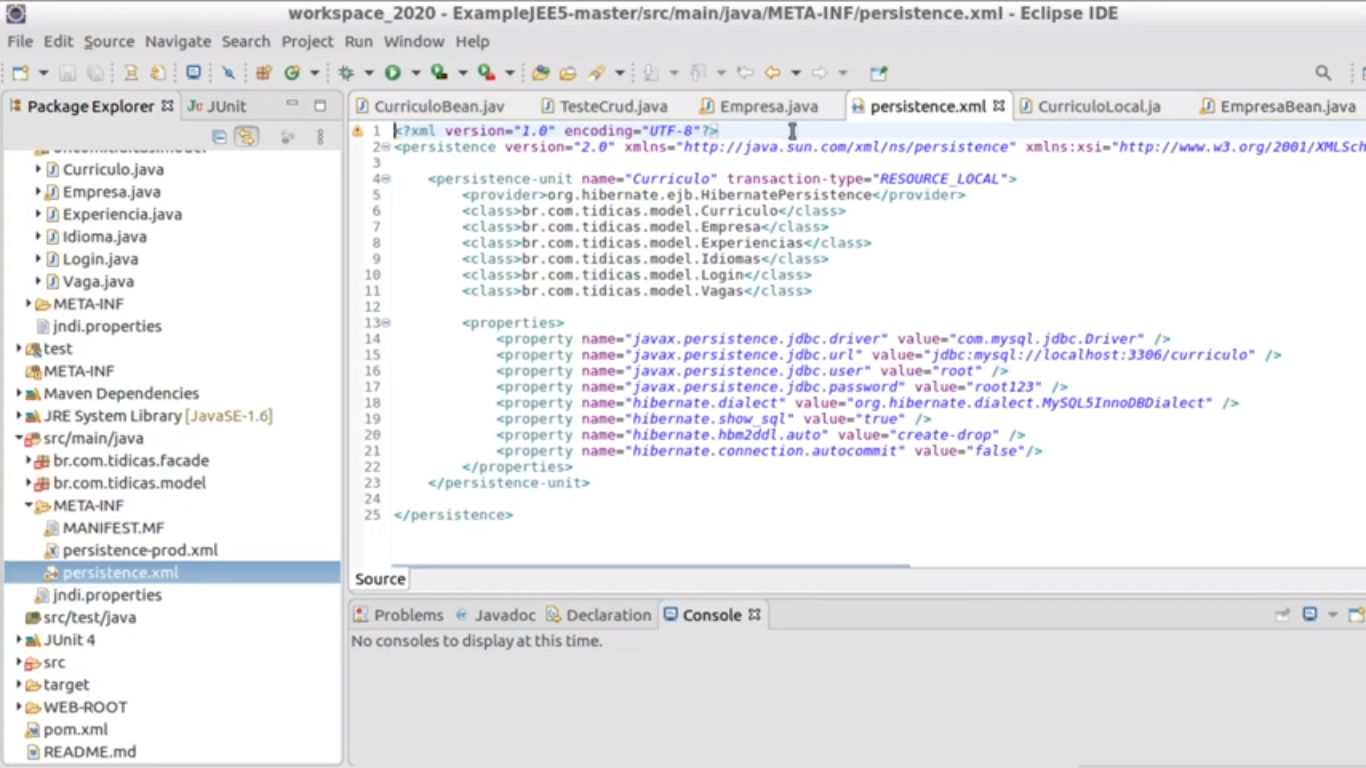Click the Last Edit Location arrow icon
This screenshot has width=1366, height=768.
point(745,73)
